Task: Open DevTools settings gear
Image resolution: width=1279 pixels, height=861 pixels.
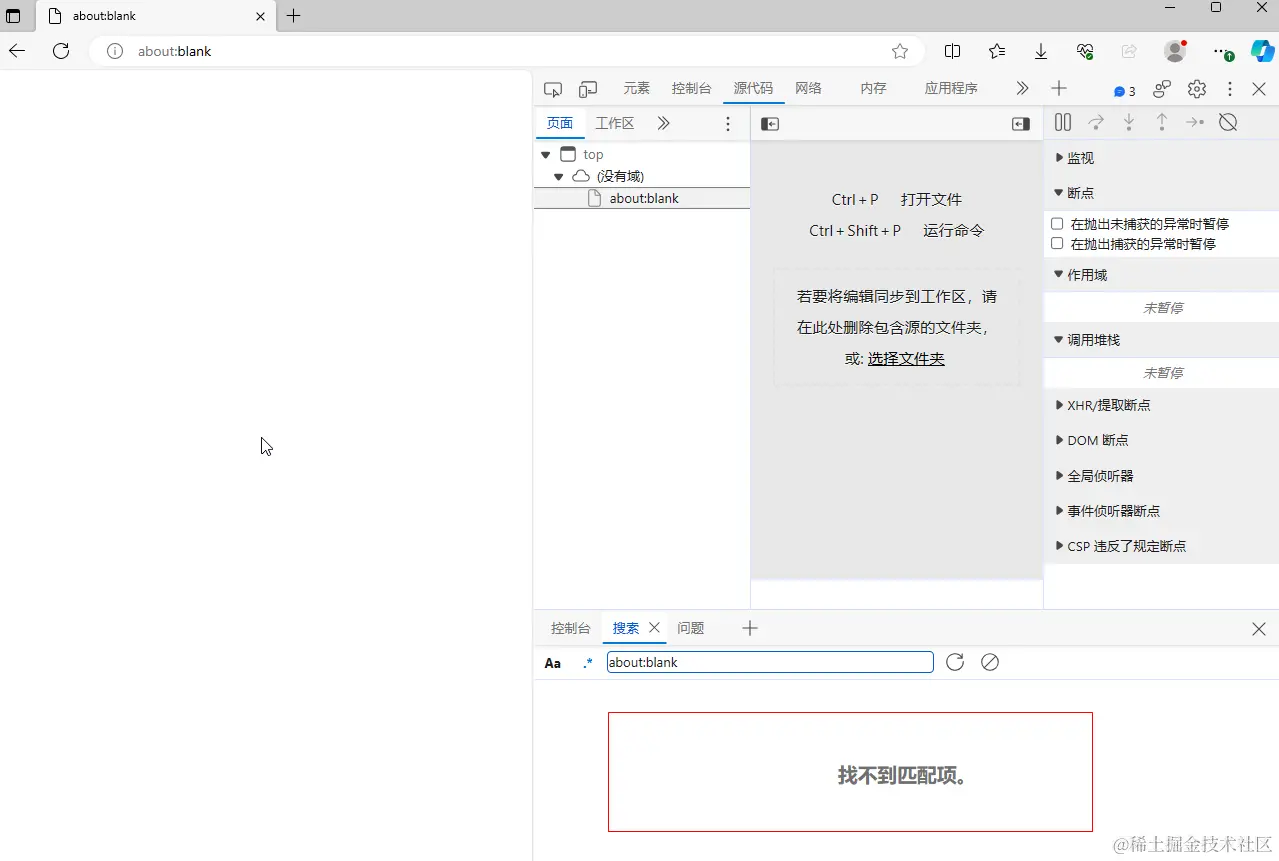Action: pos(1197,89)
